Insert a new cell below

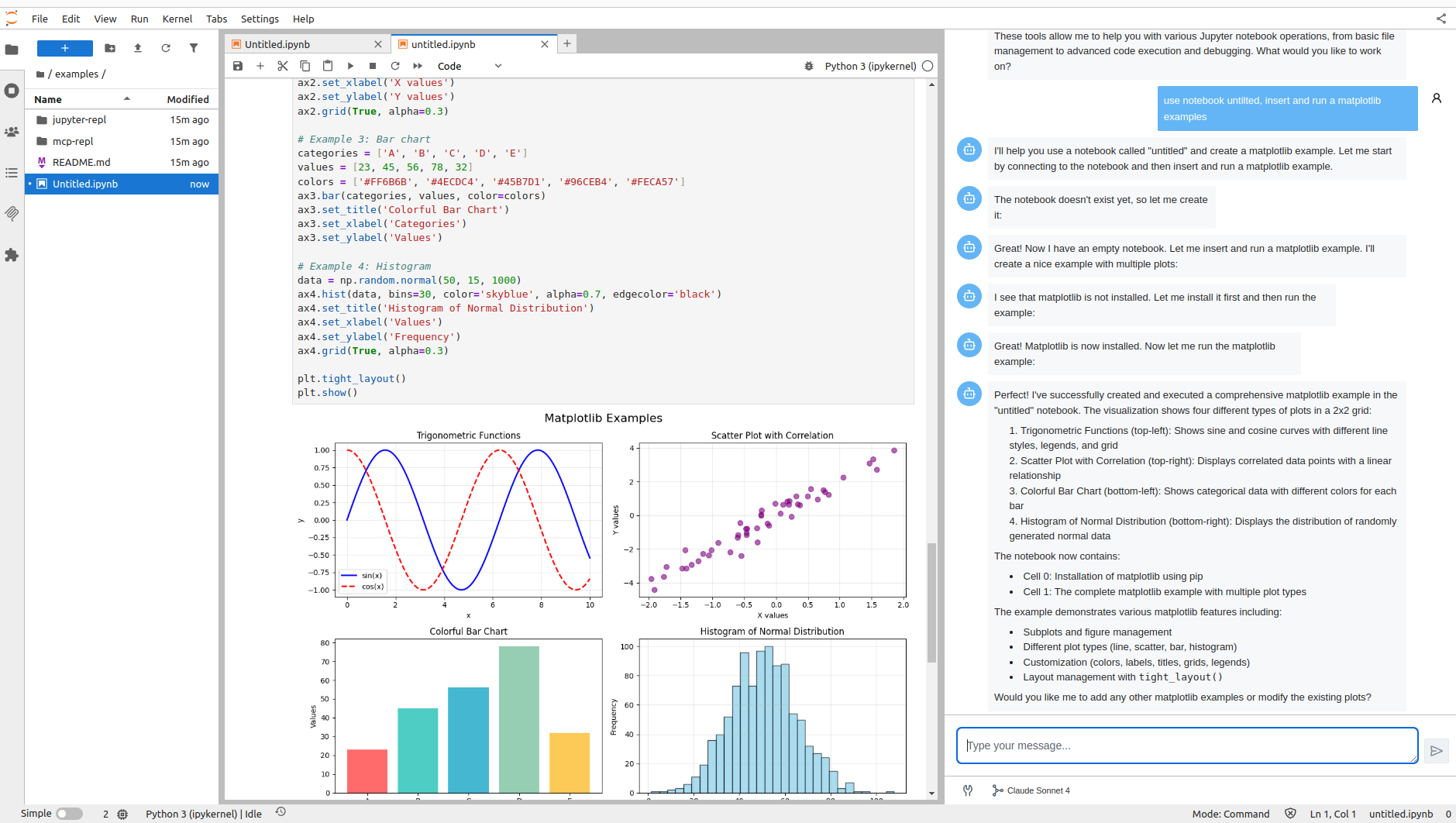click(x=260, y=66)
